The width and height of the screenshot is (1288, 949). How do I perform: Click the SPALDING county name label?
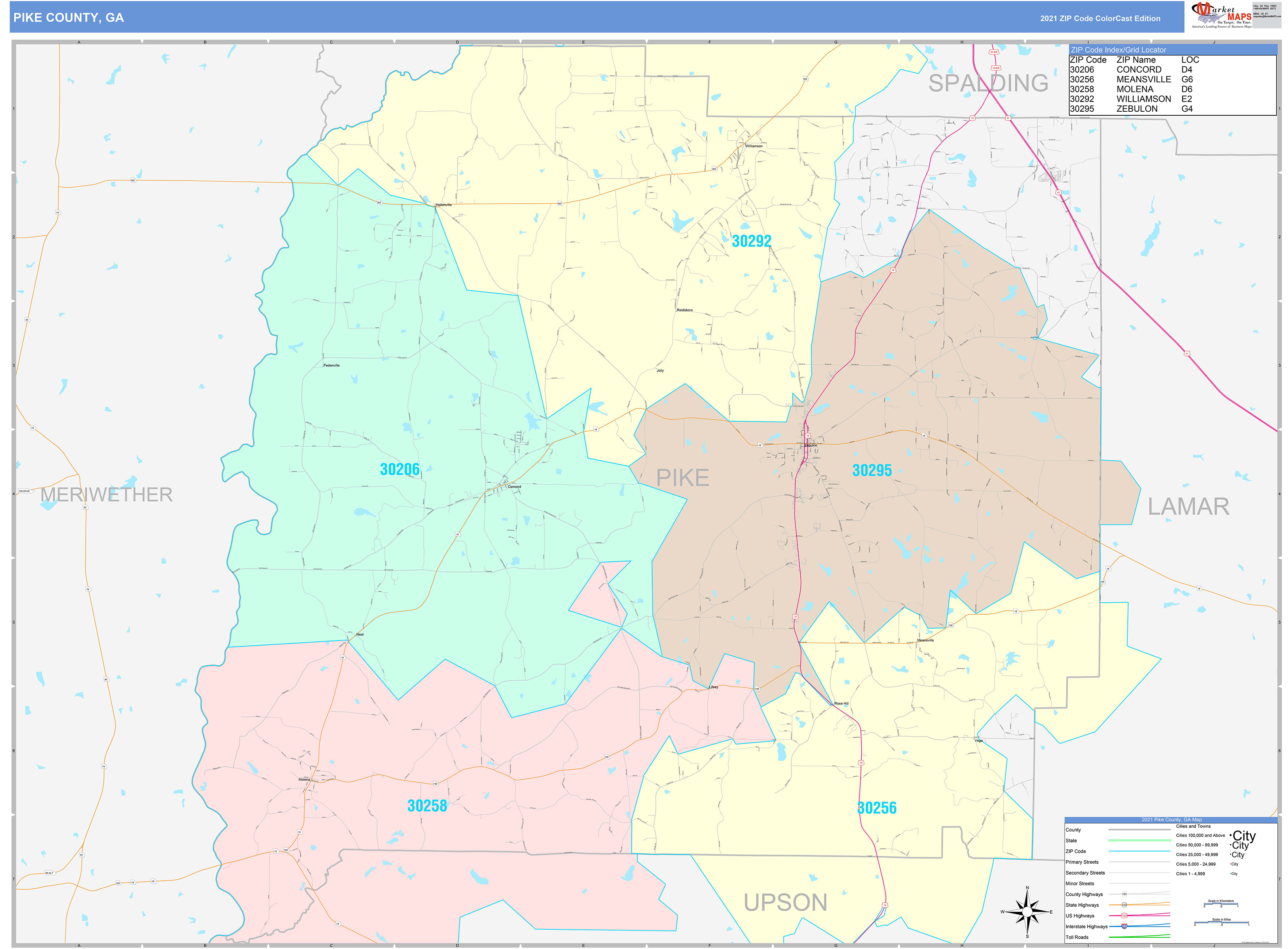(988, 83)
